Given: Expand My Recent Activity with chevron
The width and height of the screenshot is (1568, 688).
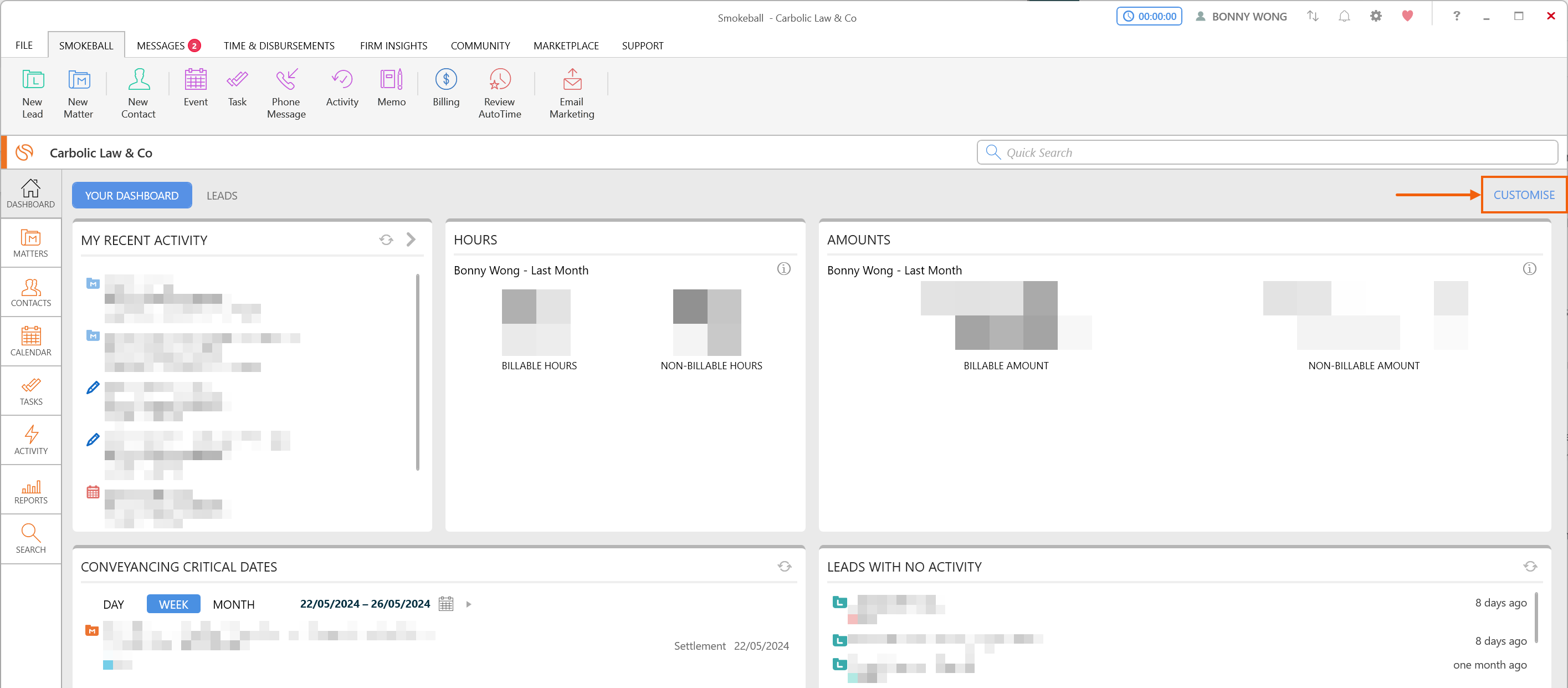Looking at the screenshot, I should pyautogui.click(x=412, y=240).
